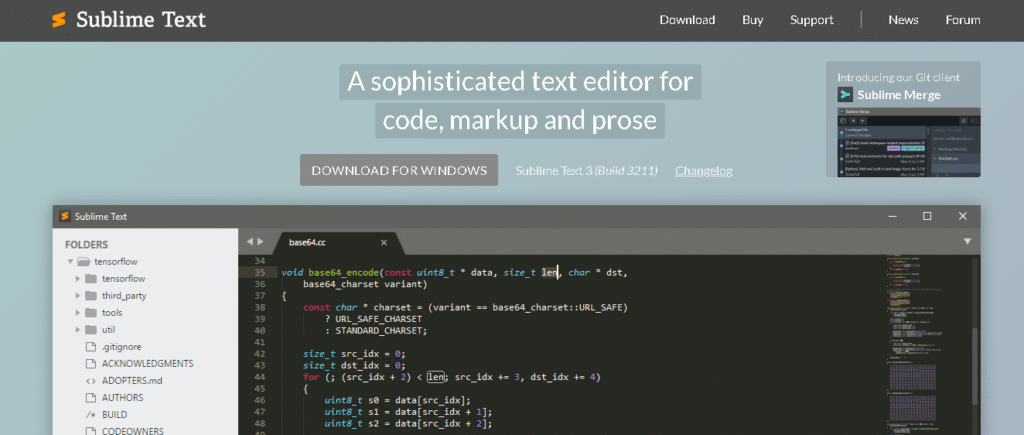Screen dimensions: 1024x435
Task: Click the AUTHORS file icon
Action: (x=91, y=398)
